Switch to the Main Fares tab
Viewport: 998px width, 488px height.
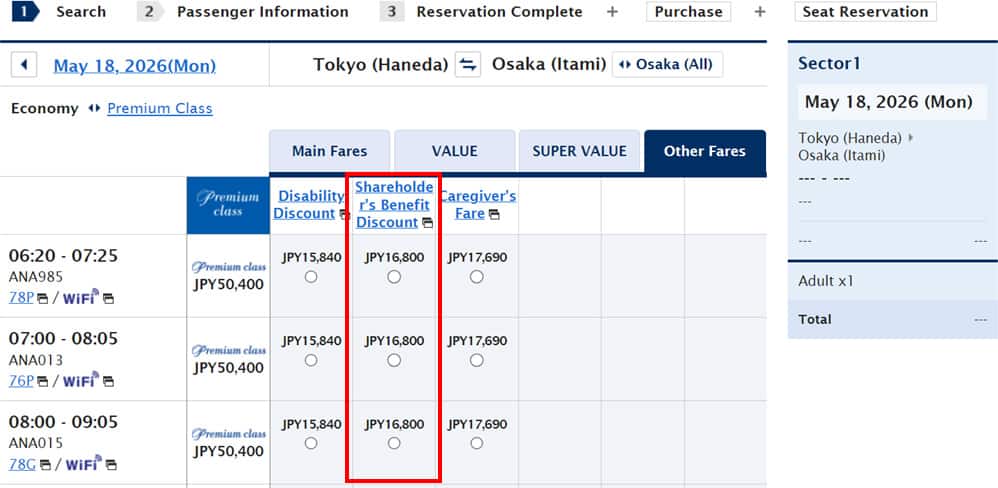pyautogui.click(x=329, y=152)
